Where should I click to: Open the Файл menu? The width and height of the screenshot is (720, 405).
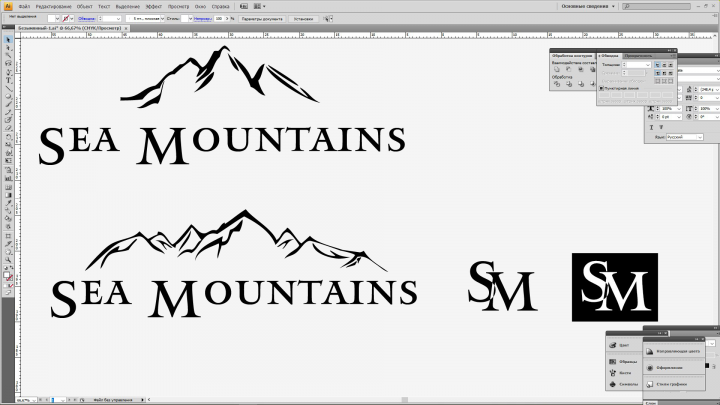click(24, 6)
